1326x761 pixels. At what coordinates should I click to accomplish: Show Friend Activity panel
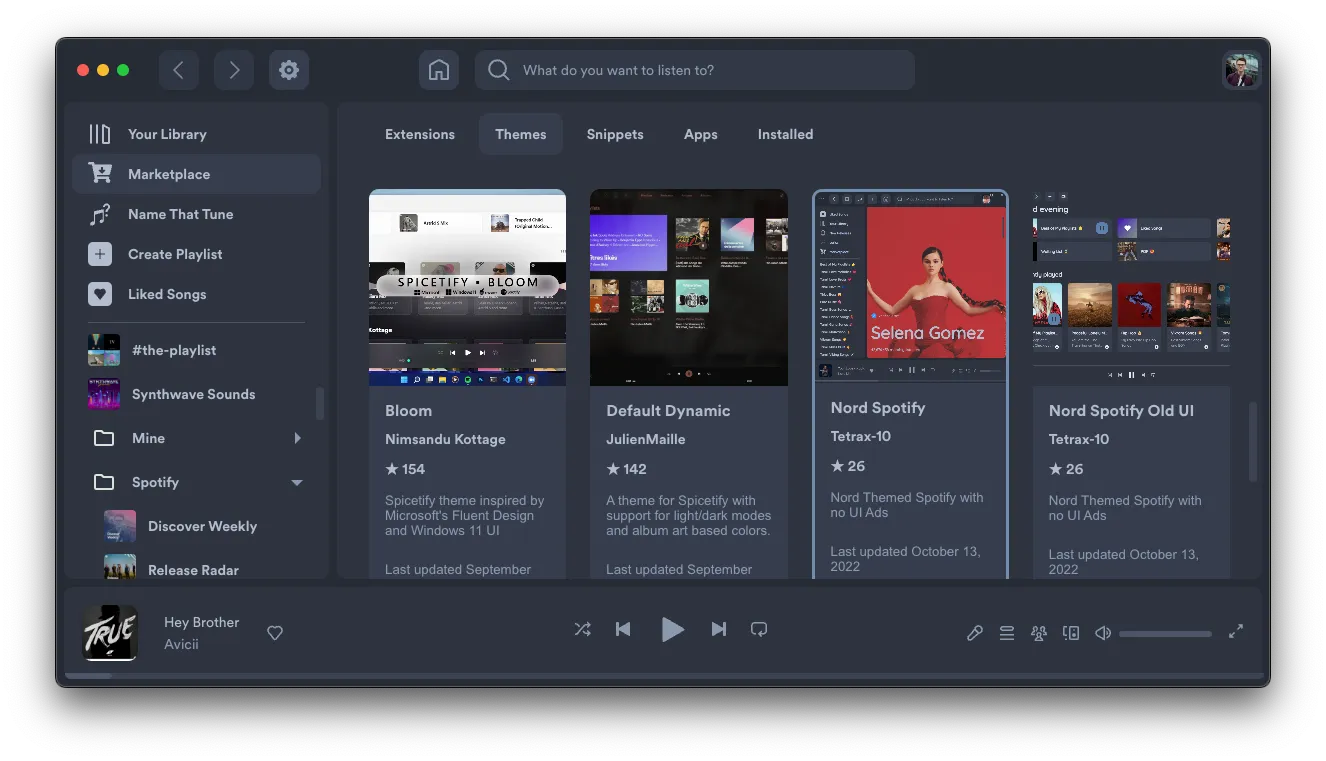tap(1039, 632)
